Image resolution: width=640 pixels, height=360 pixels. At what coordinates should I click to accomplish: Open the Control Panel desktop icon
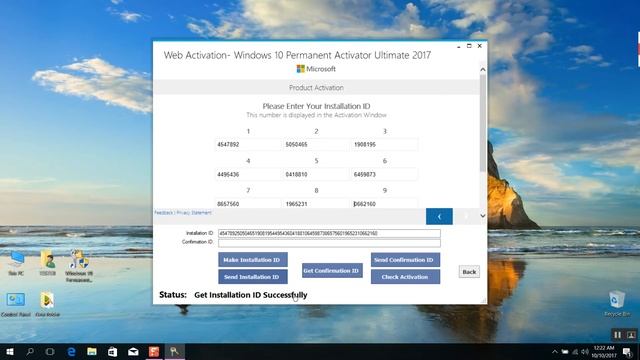pyautogui.click(x=16, y=304)
